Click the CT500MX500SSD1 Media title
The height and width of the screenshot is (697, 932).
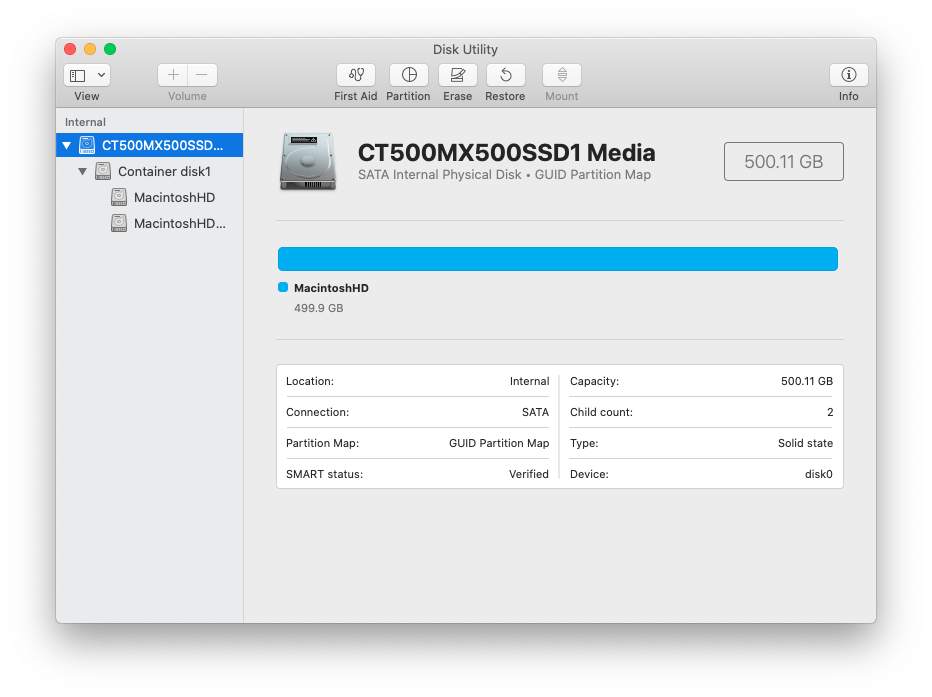pyautogui.click(x=506, y=153)
